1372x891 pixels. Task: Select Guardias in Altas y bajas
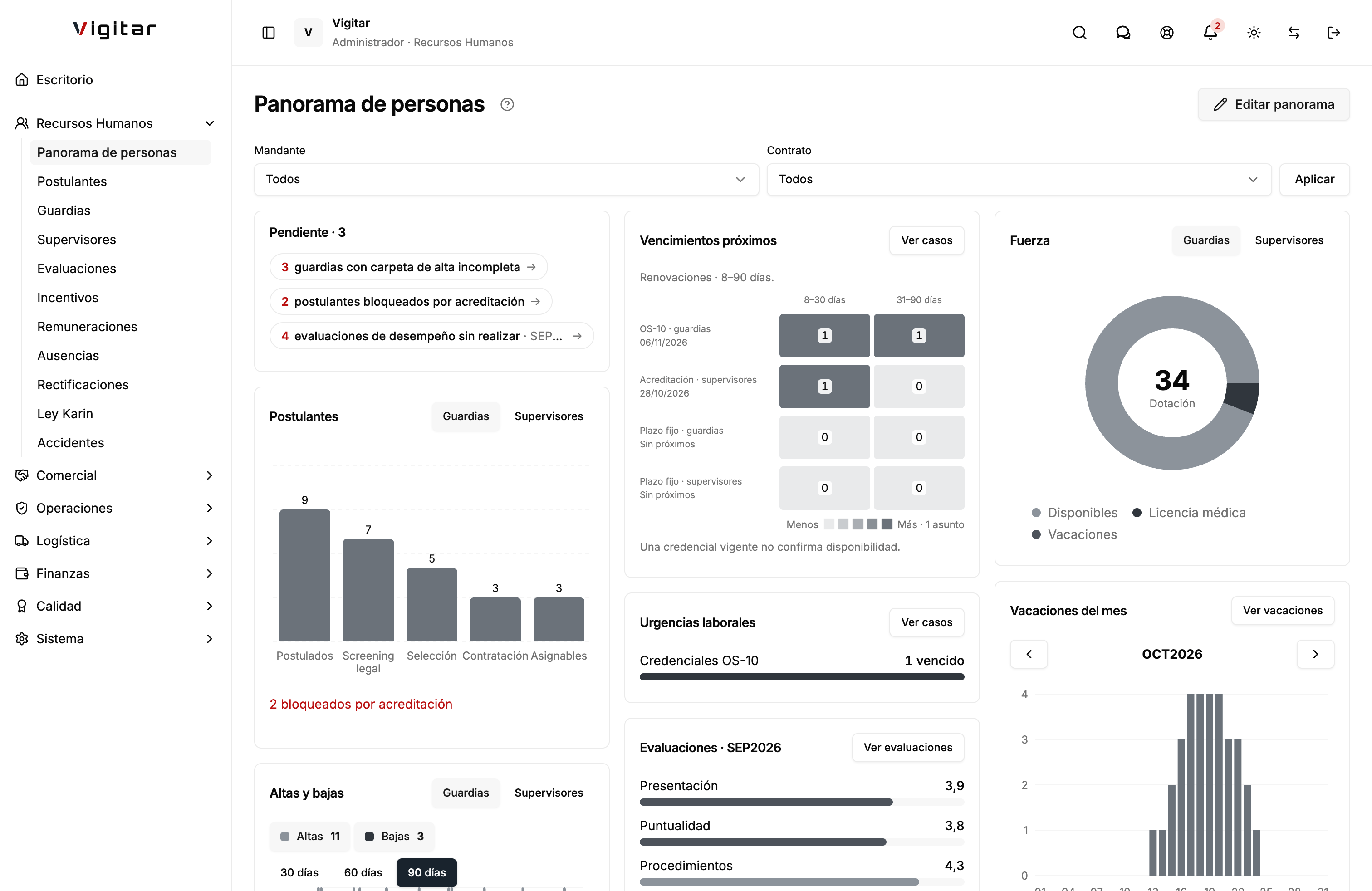click(466, 793)
